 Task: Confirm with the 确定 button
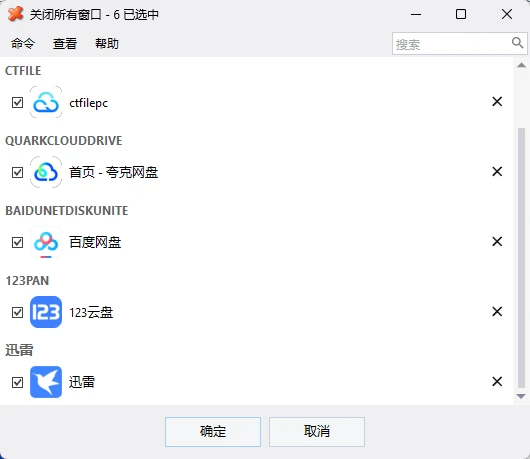(213, 432)
